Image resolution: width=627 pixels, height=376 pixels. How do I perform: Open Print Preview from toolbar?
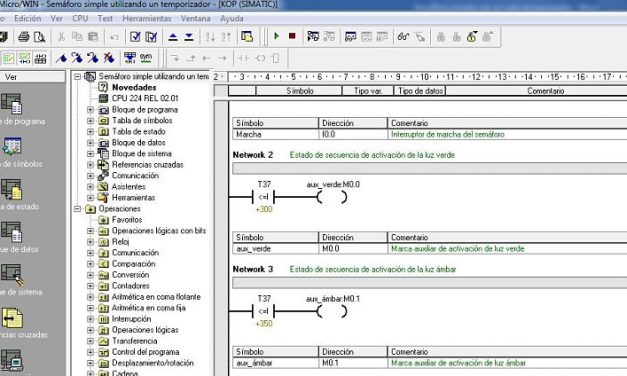[x=39, y=37]
